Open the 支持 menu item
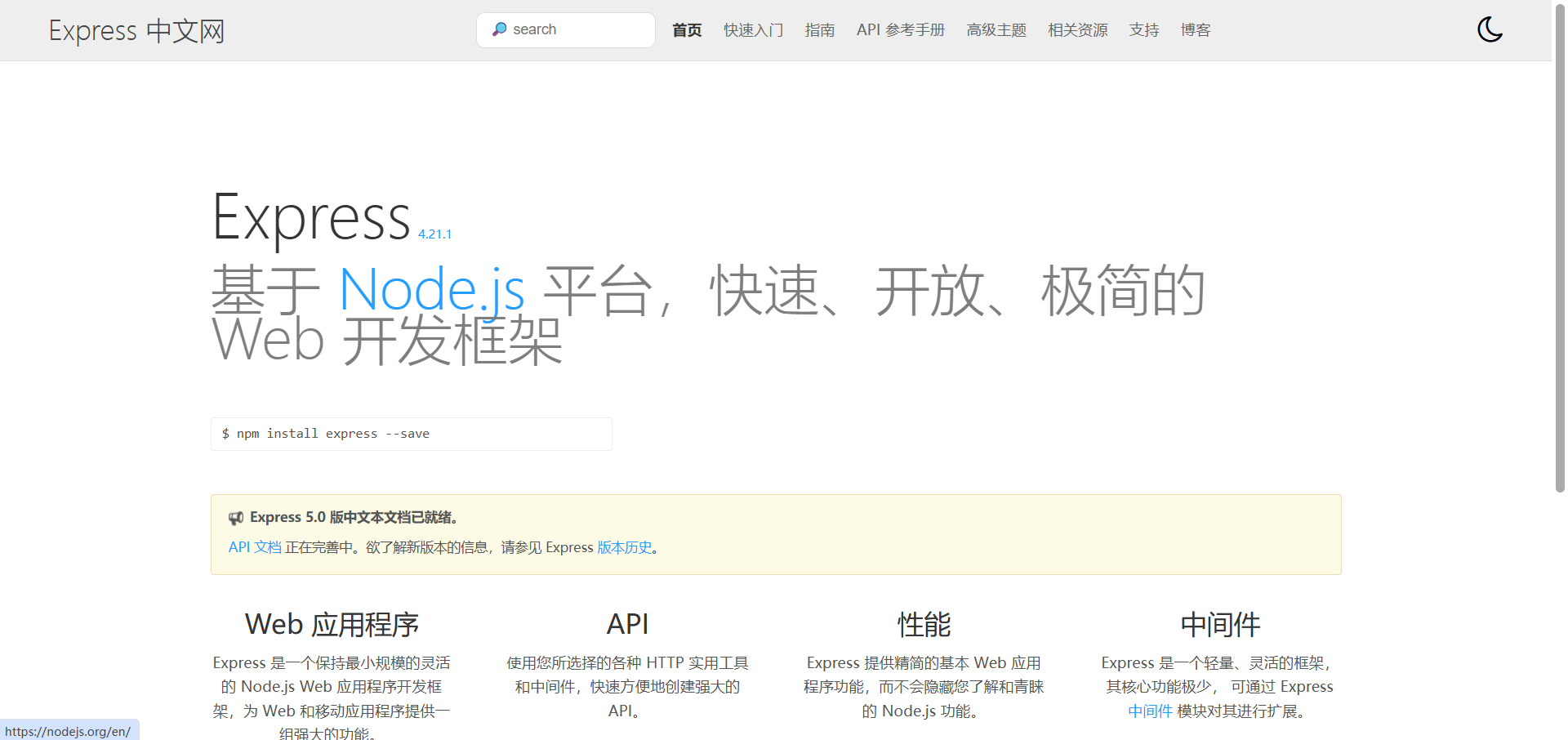Screen dimensions: 1568x740 click(1144, 30)
